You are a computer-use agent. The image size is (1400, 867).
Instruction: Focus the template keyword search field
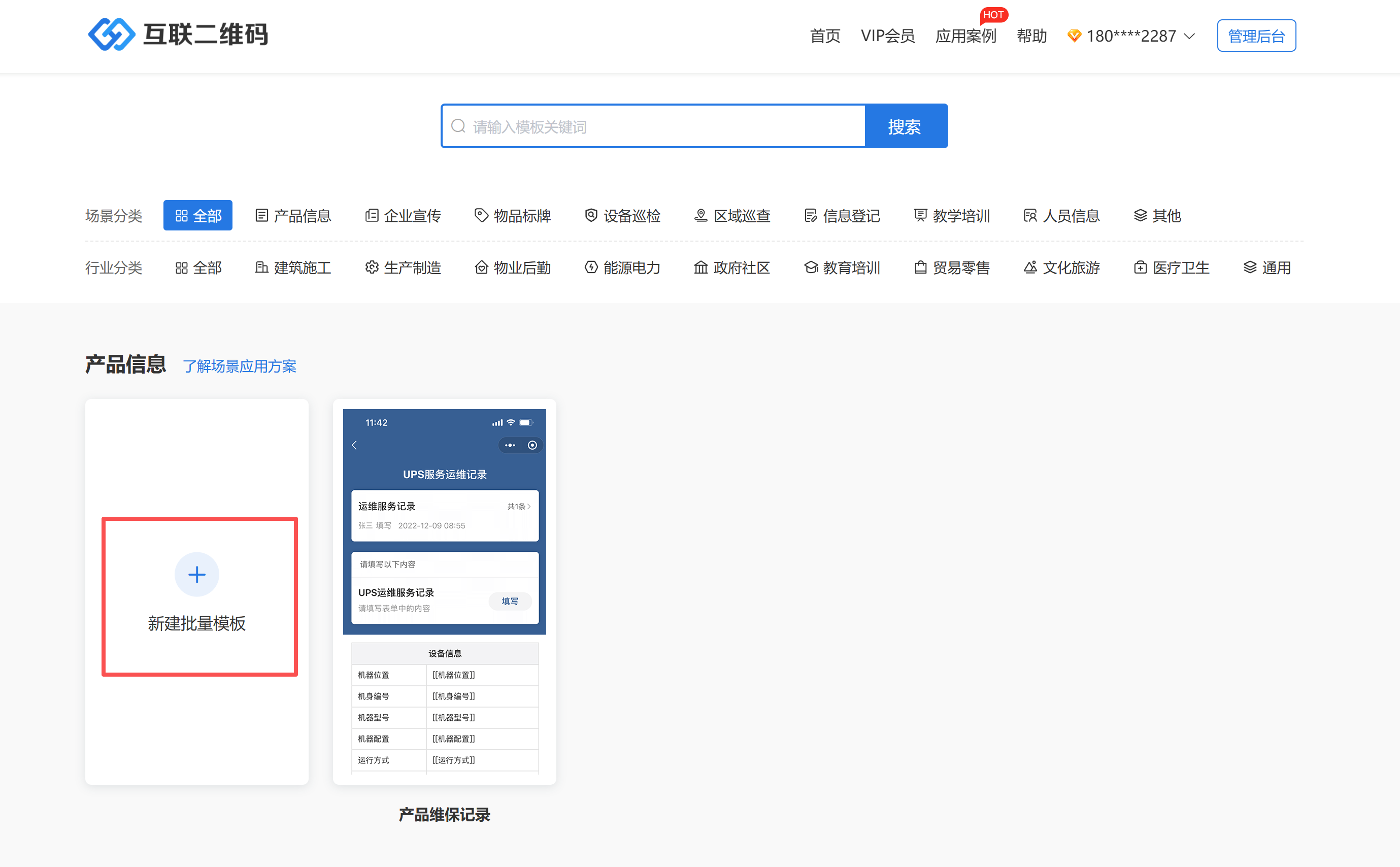click(x=665, y=126)
